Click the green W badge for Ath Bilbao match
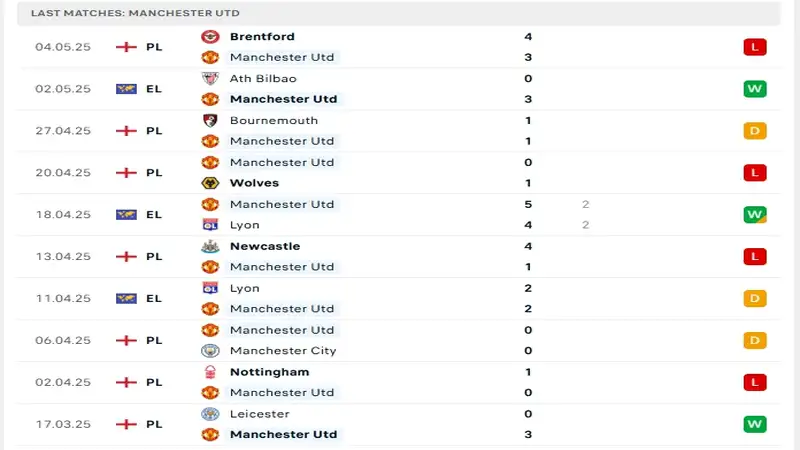 point(754,89)
